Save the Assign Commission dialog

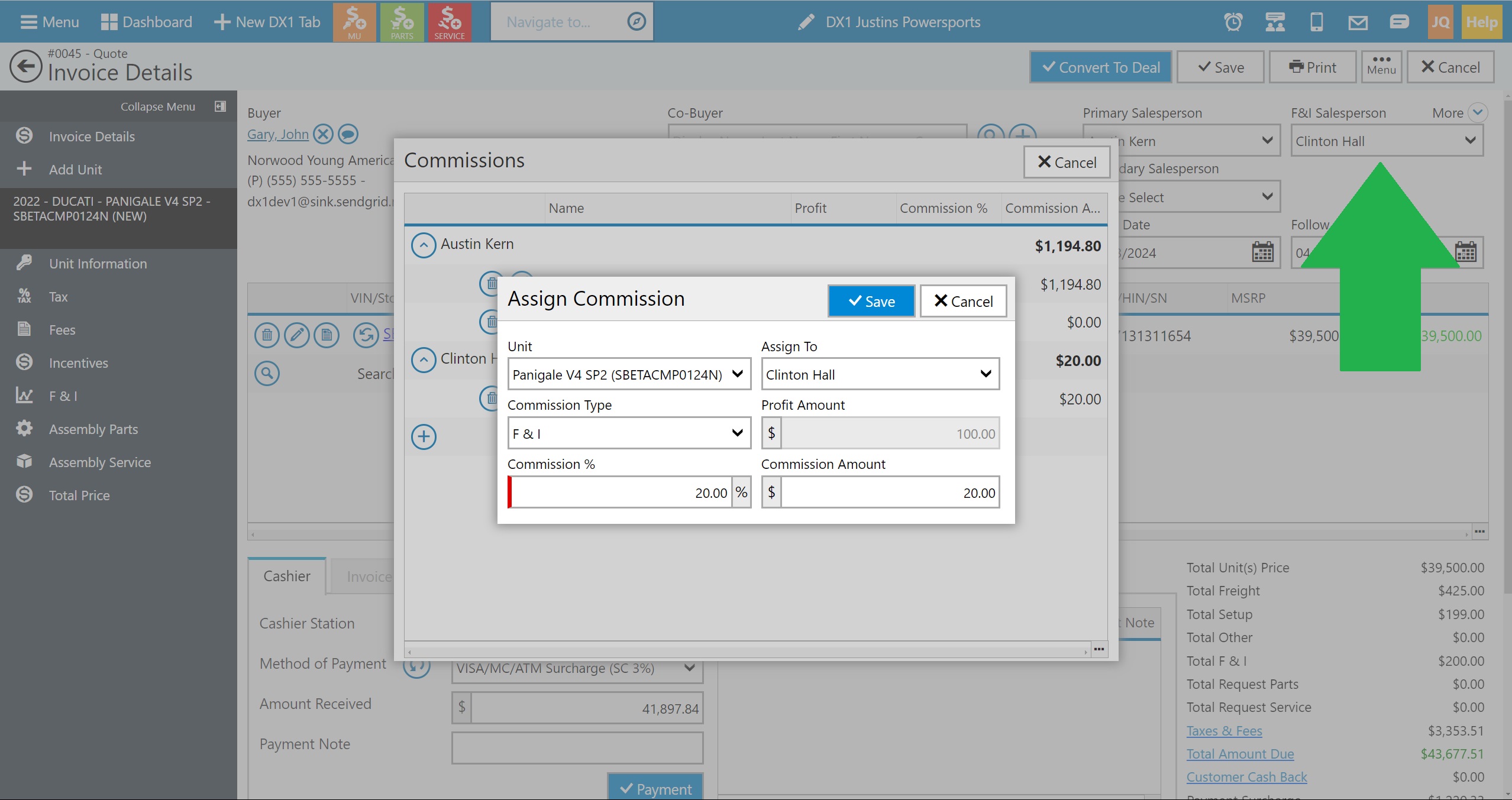(x=871, y=302)
